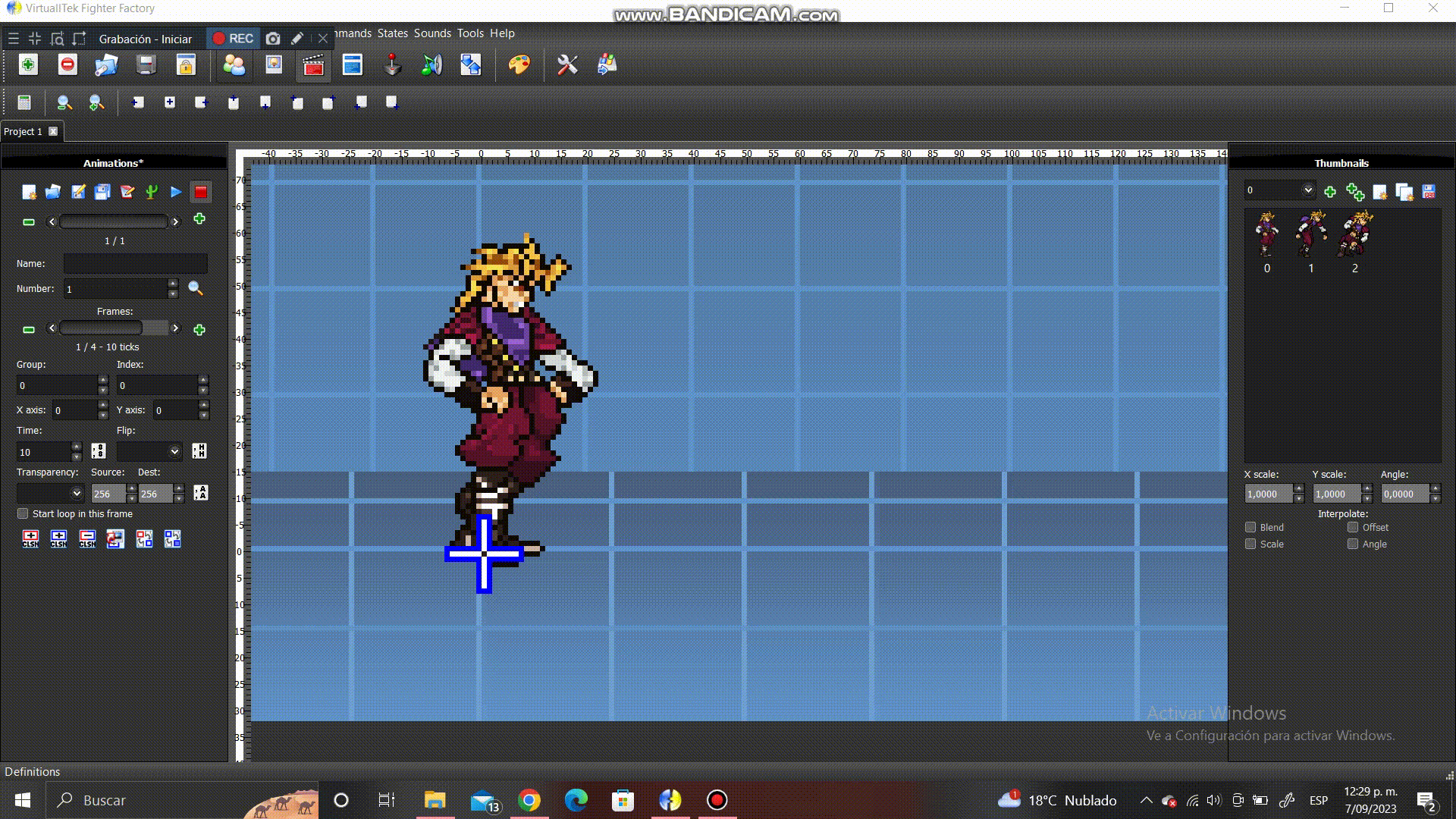Click the animation Name input field

click(135, 263)
